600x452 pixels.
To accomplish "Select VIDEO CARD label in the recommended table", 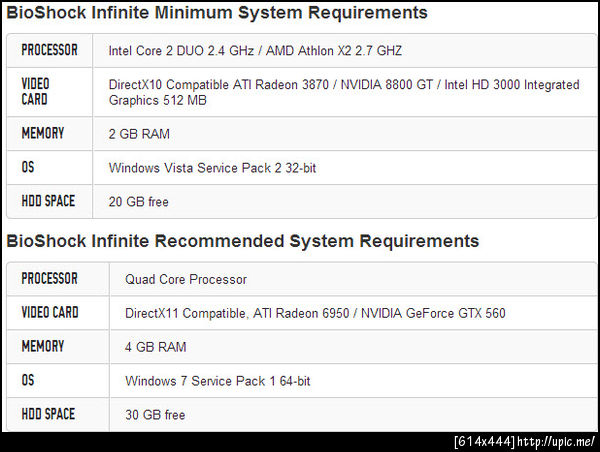I will point(50,313).
